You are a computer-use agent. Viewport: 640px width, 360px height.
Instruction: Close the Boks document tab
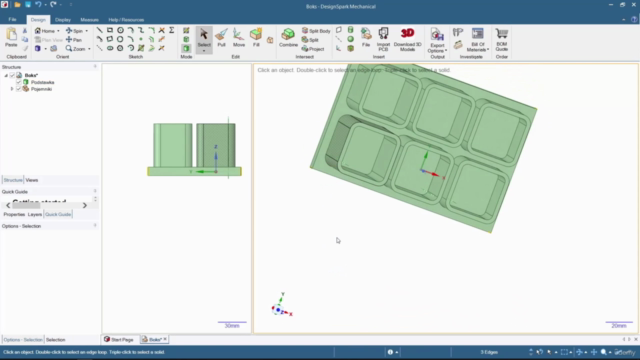pyautogui.click(x=165, y=339)
